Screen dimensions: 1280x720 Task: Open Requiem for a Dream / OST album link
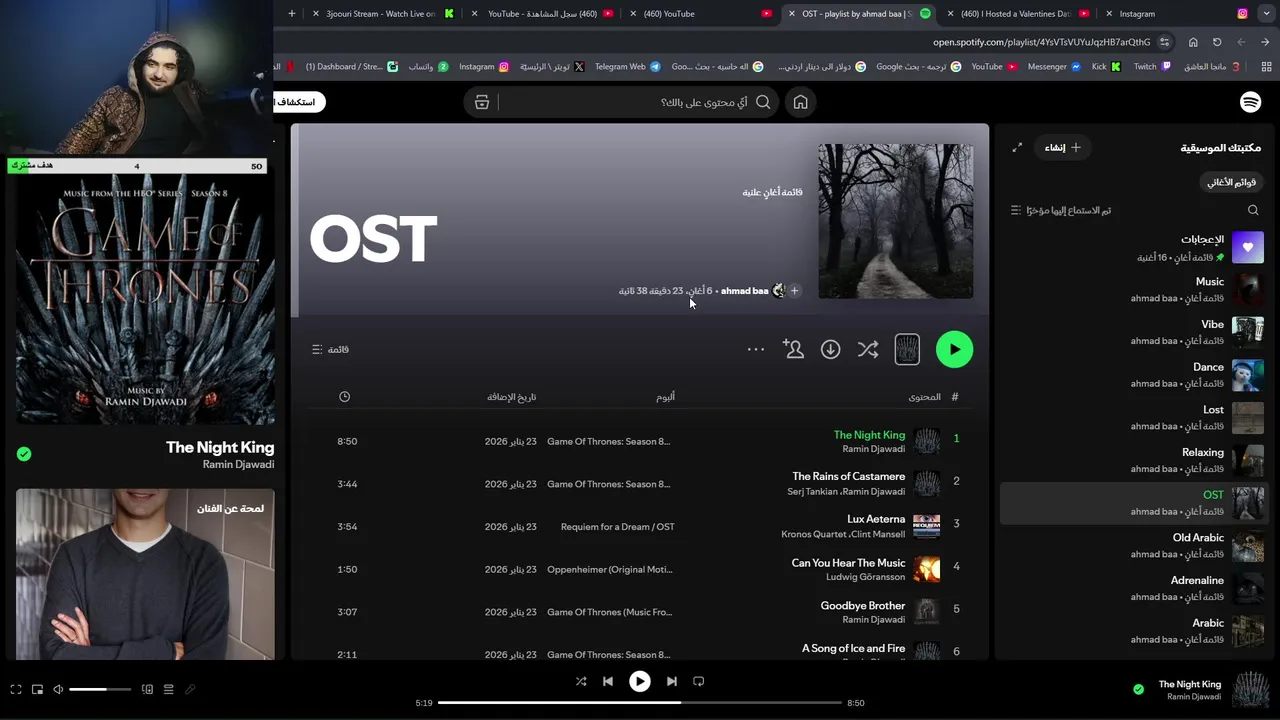pos(618,527)
